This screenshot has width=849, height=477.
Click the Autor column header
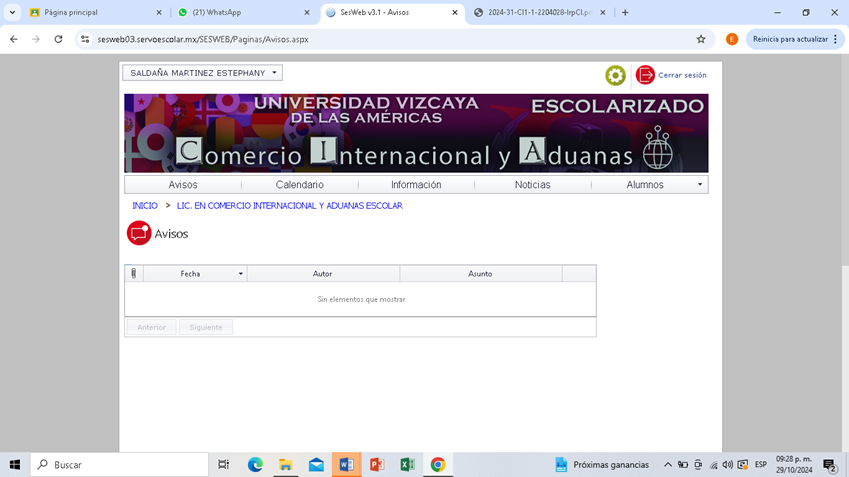[x=323, y=274]
